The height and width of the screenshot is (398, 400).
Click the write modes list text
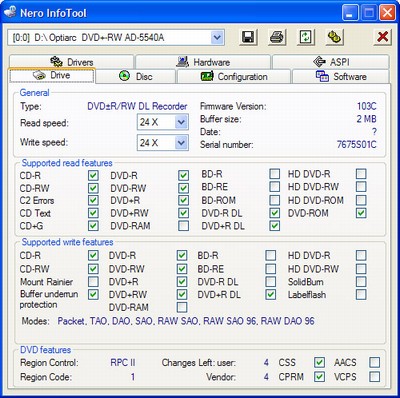(186, 321)
